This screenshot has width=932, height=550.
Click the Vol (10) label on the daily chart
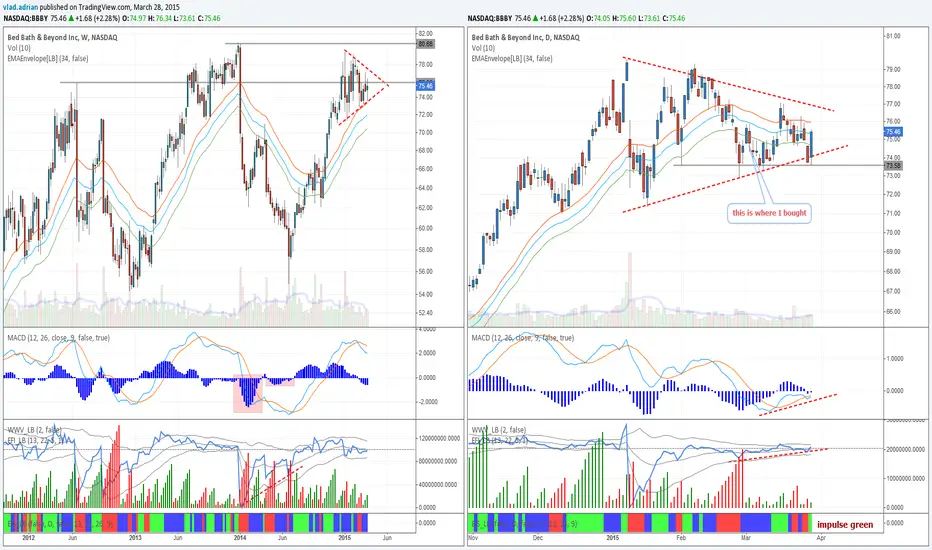pyautogui.click(x=483, y=48)
